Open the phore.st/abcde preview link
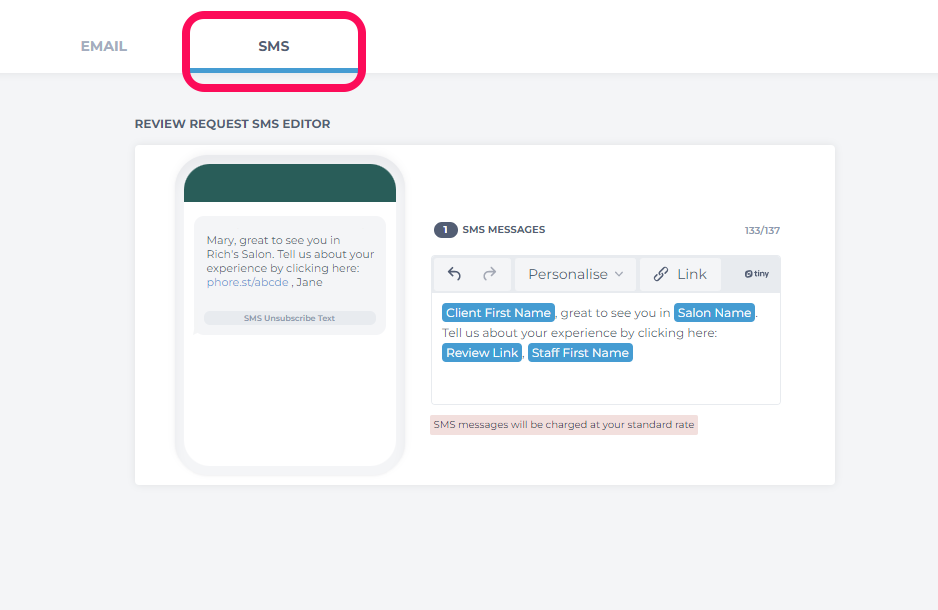The image size is (938, 610). coord(248,282)
